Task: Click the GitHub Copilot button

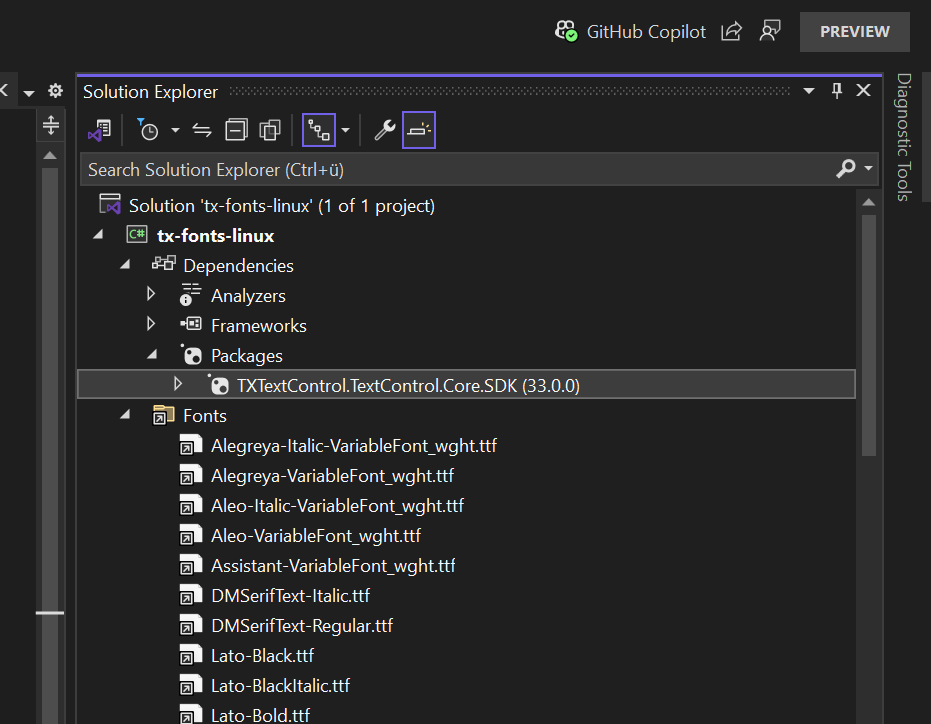Action: click(631, 32)
